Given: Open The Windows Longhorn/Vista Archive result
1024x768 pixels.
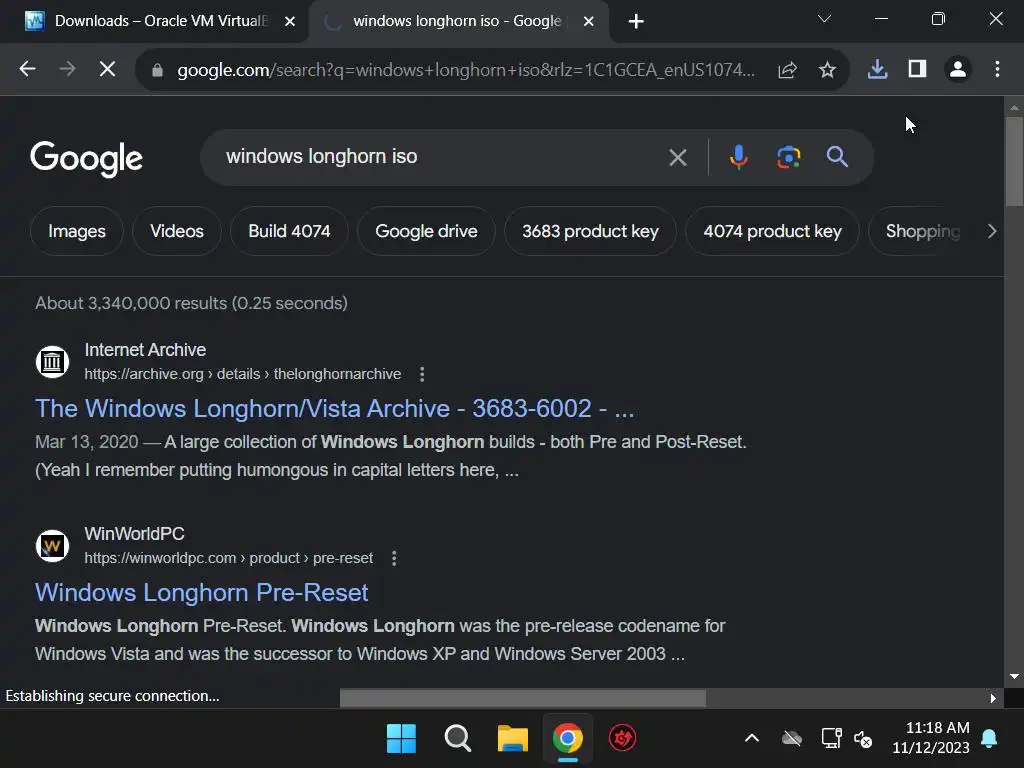Looking at the screenshot, I should pos(334,409).
